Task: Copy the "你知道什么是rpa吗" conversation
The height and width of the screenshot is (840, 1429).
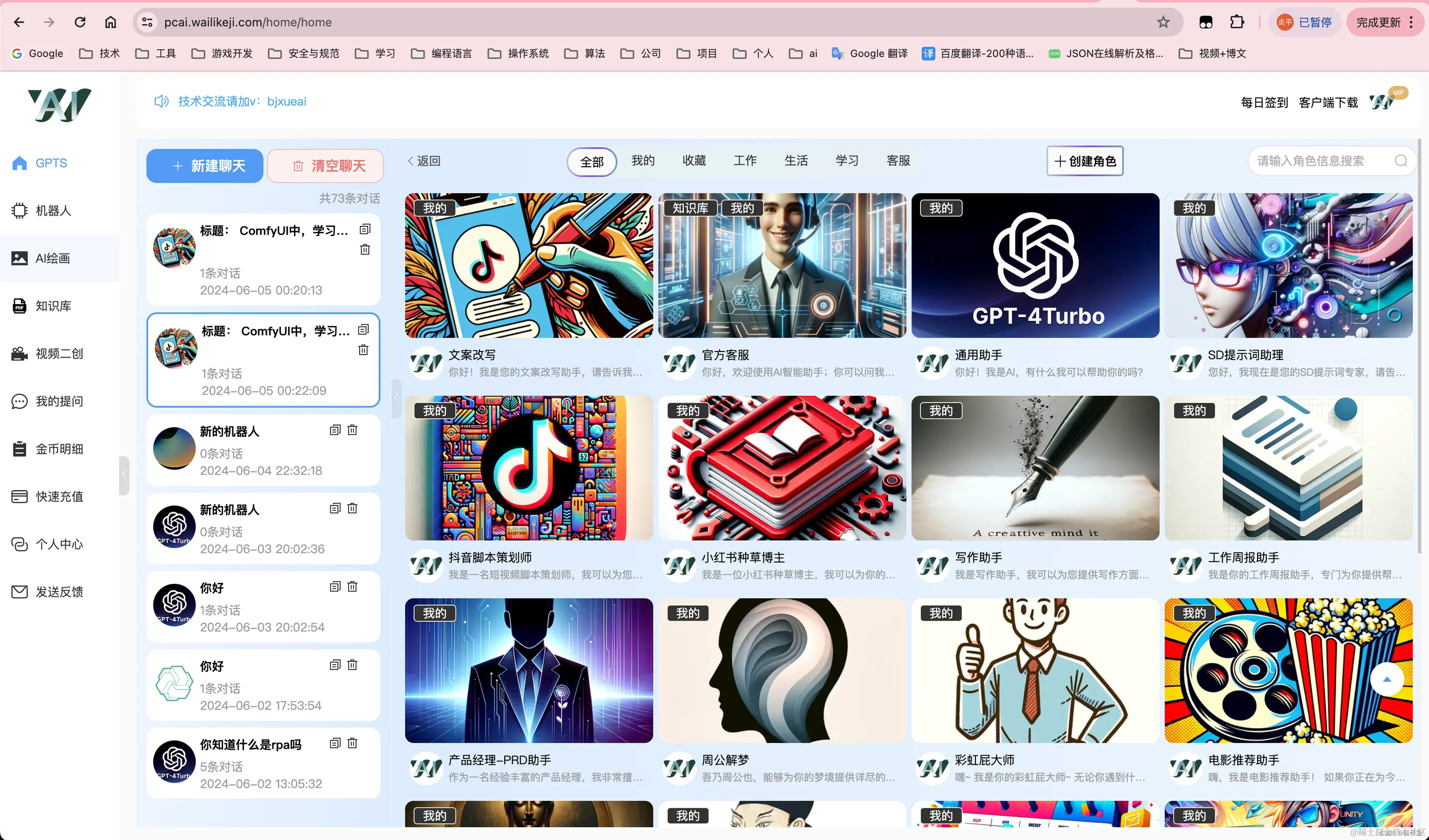Action: pyautogui.click(x=335, y=743)
